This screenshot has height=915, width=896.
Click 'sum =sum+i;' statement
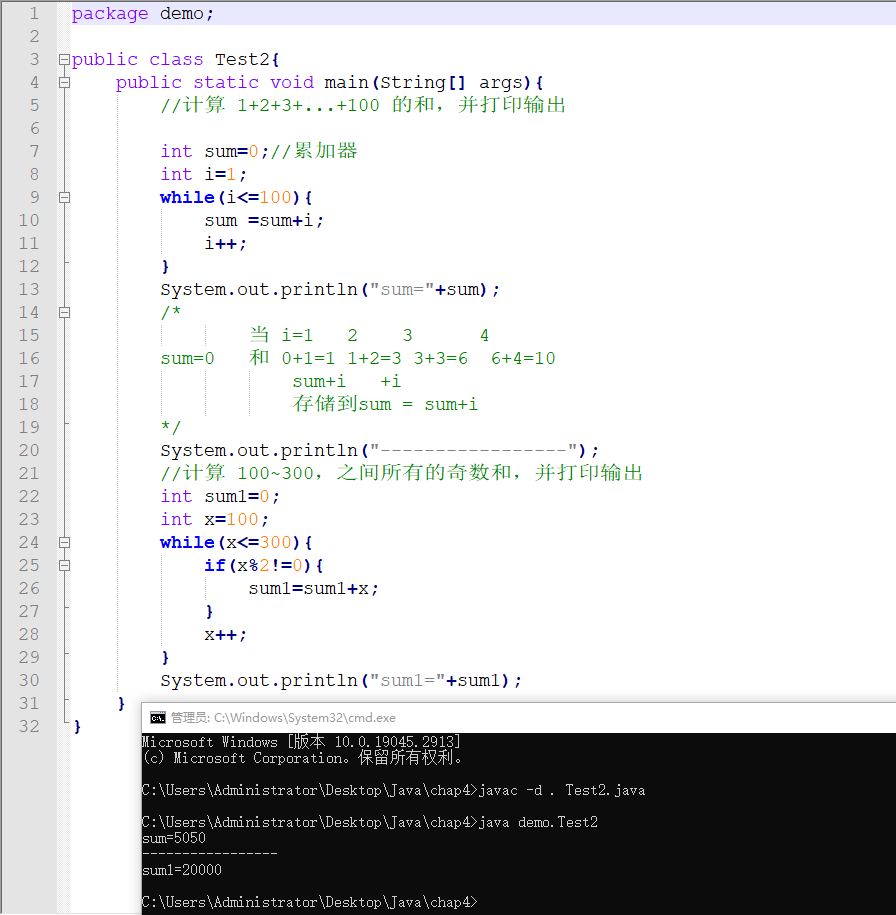point(263,221)
